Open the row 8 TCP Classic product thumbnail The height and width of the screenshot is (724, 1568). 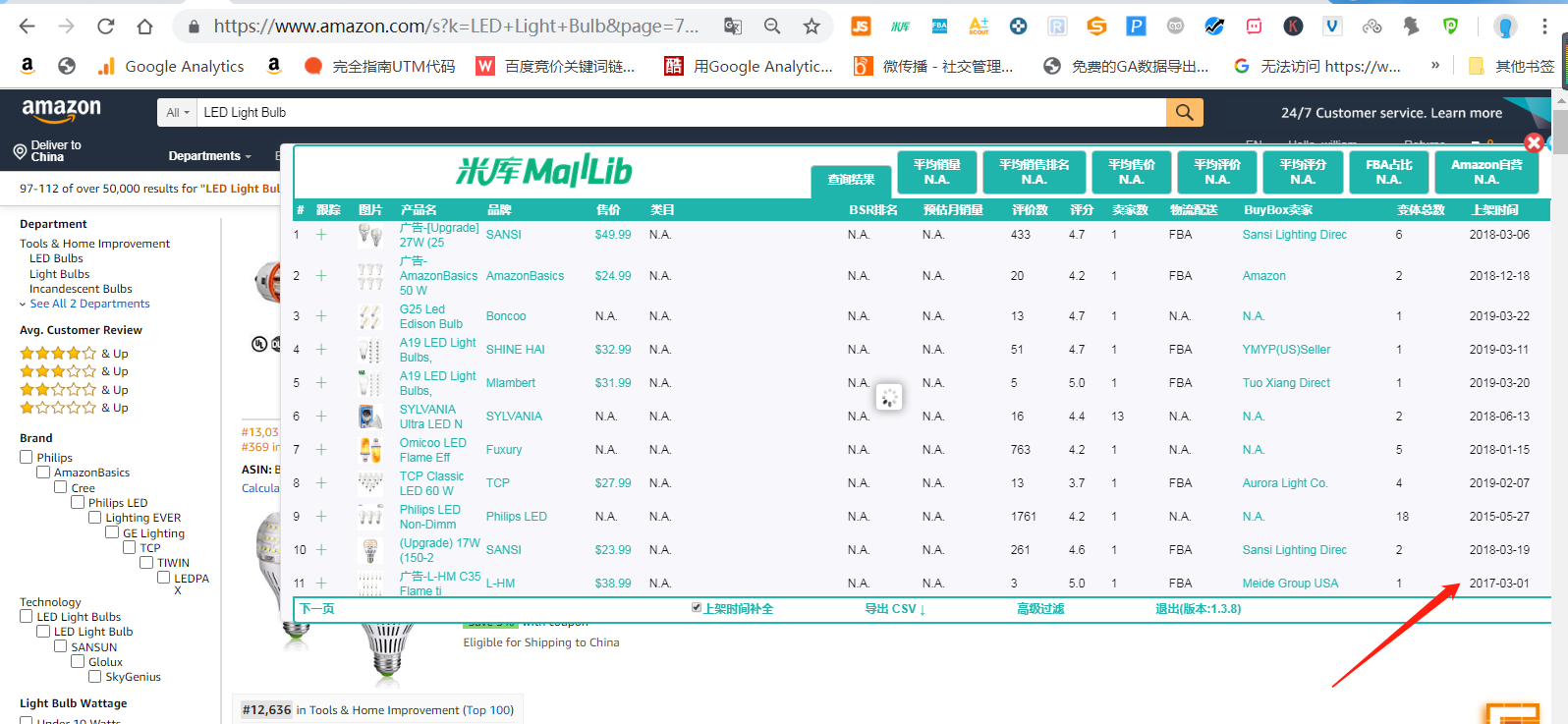(x=370, y=482)
